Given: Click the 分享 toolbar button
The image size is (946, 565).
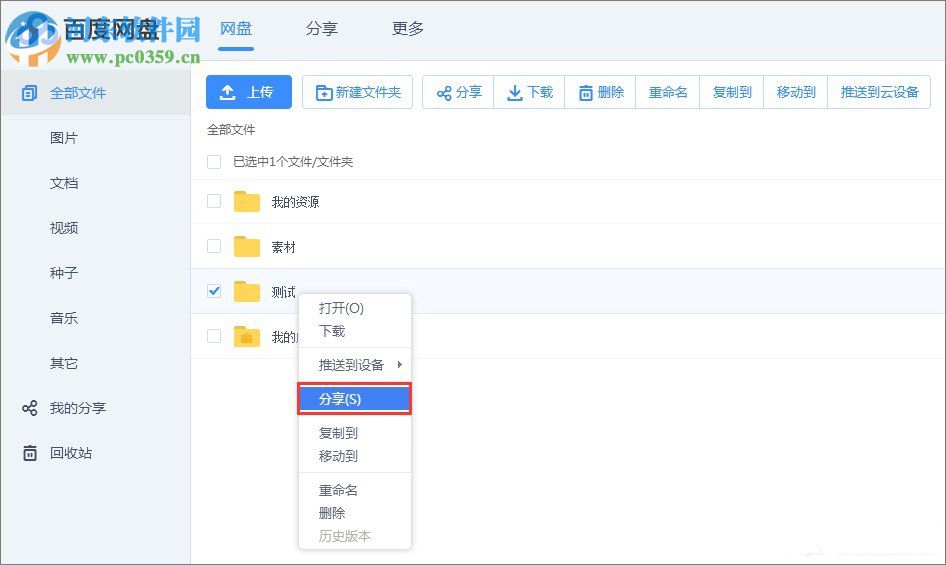Looking at the screenshot, I should (459, 92).
